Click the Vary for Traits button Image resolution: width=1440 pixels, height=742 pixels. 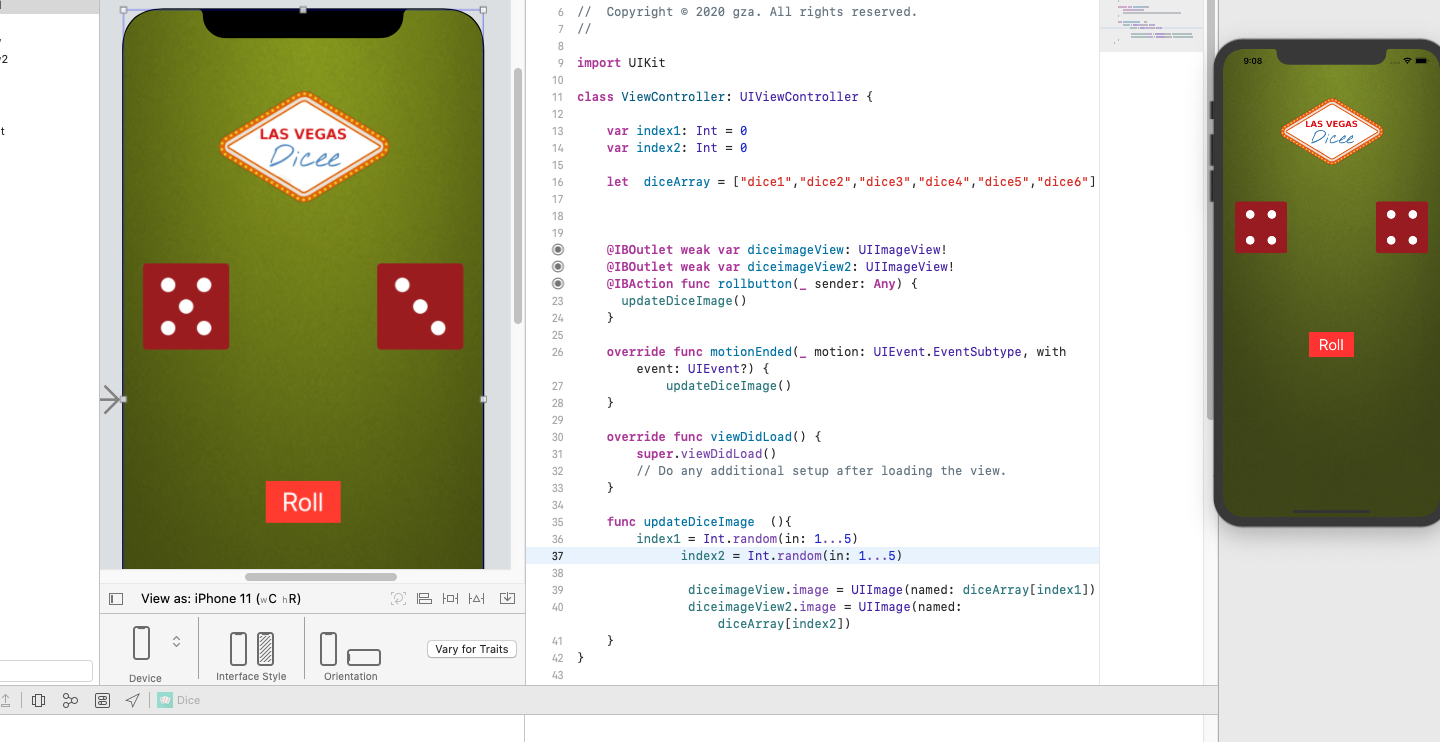pos(472,649)
